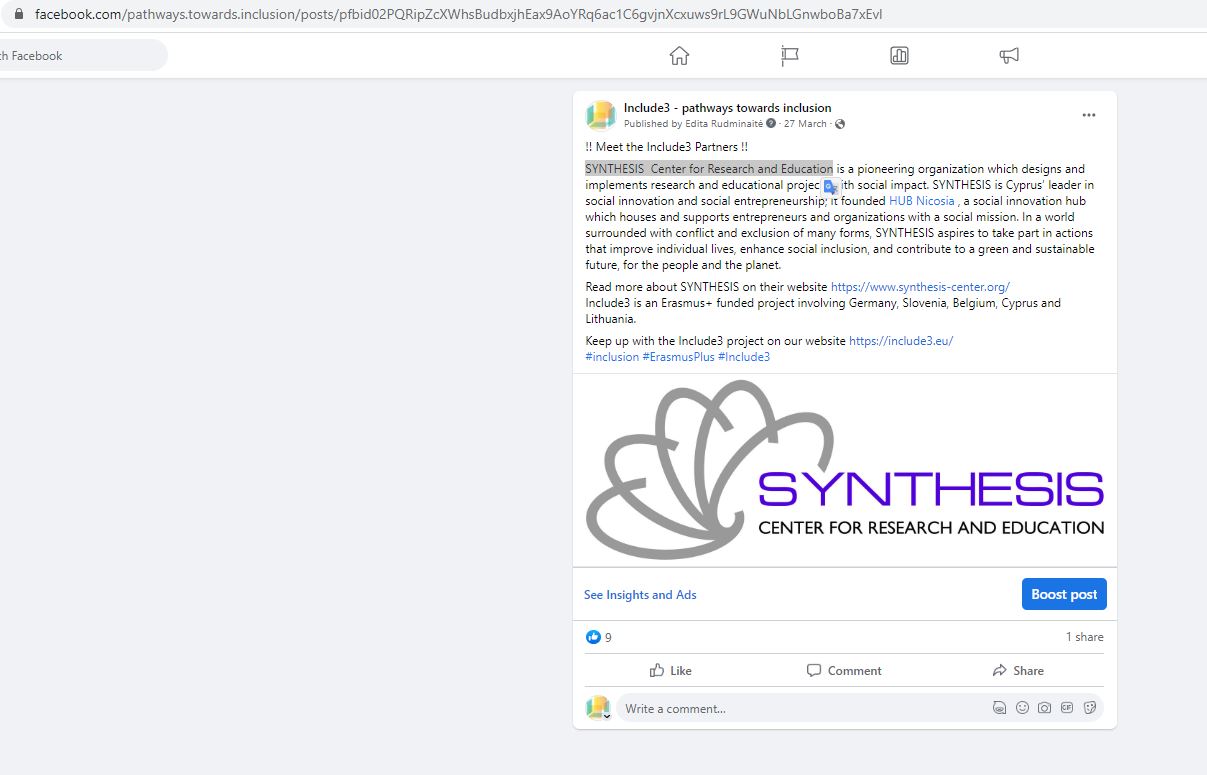Insert avatar sticker in comment

coord(999,708)
